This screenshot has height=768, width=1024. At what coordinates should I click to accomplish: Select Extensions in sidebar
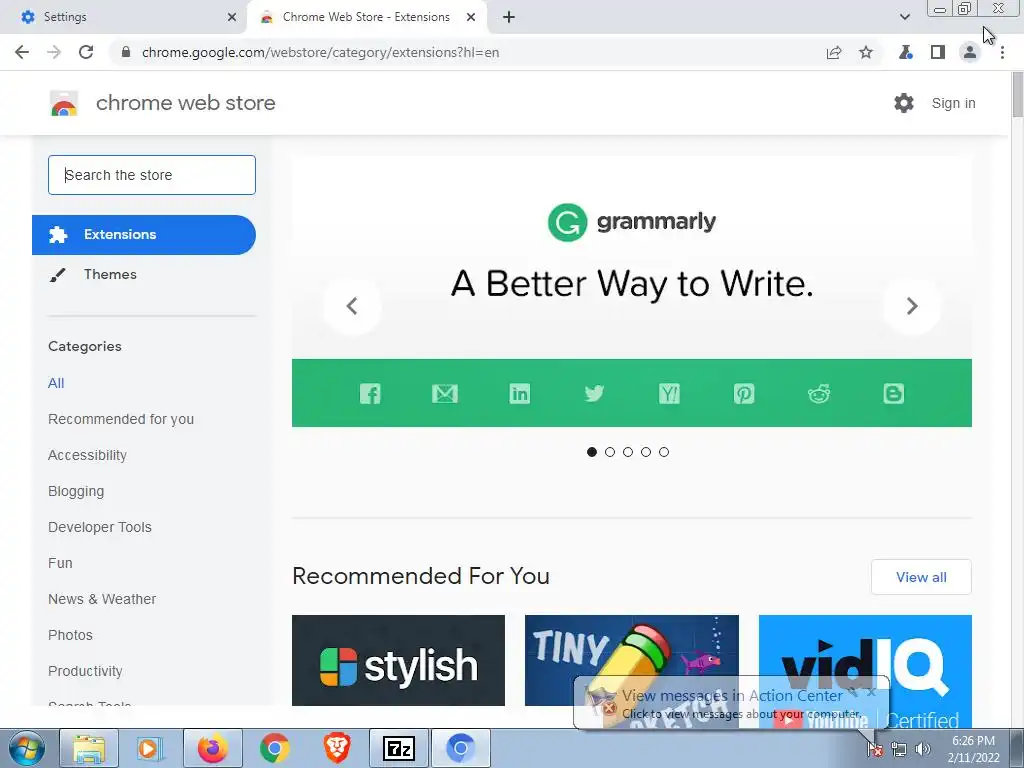tap(144, 234)
